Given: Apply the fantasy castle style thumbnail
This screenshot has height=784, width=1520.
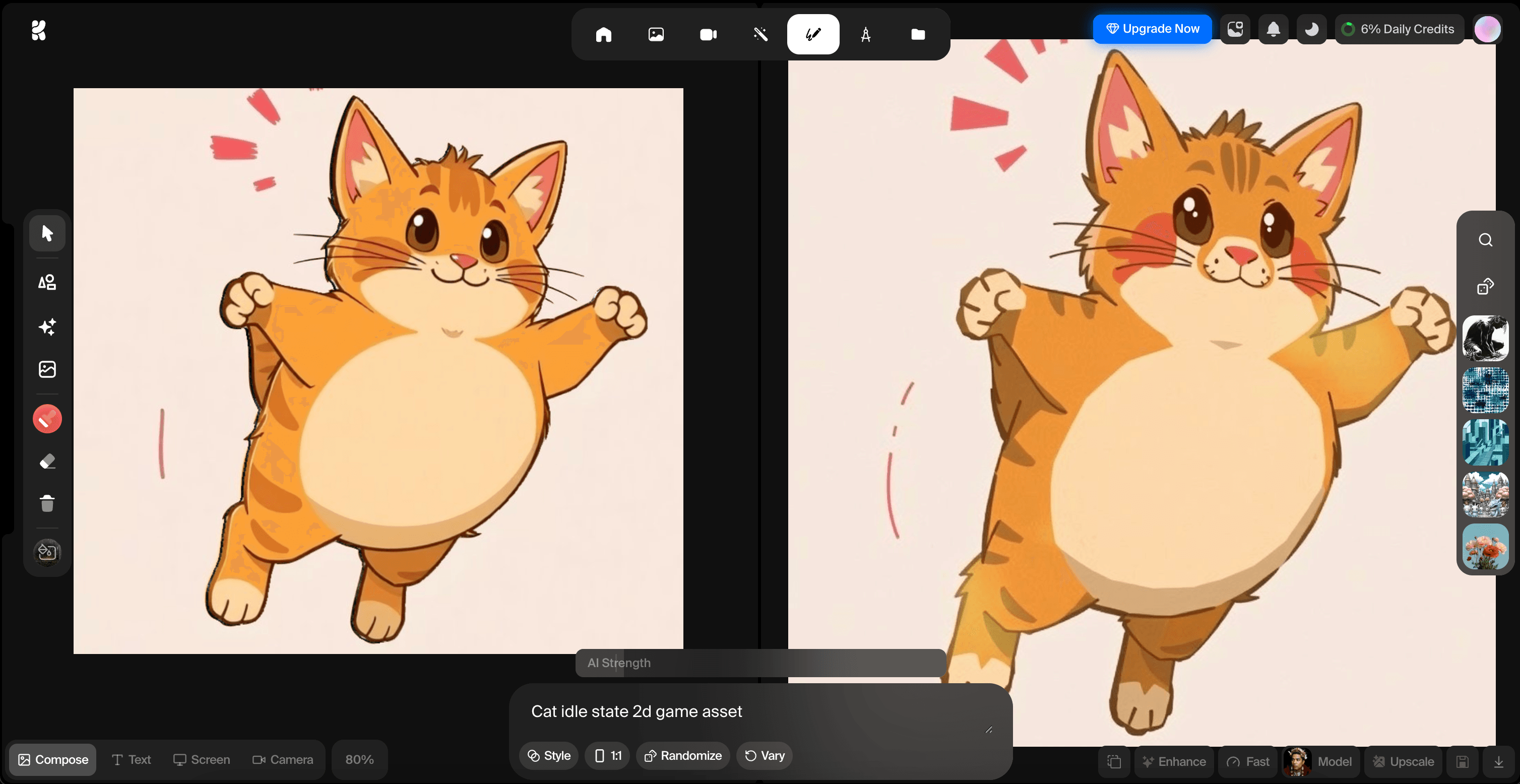Looking at the screenshot, I should (1485, 494).
